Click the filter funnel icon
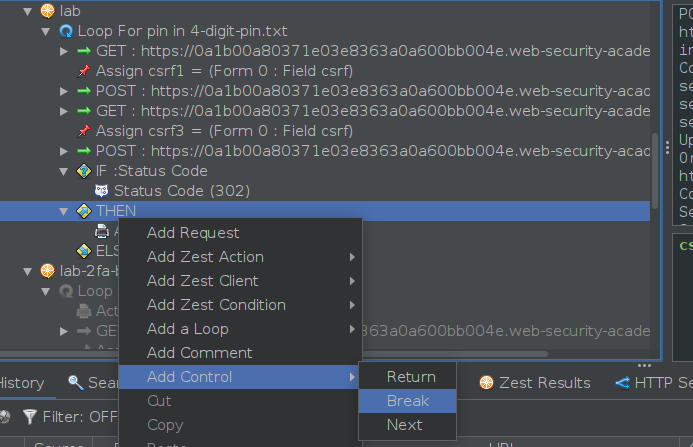693x447 pixels. coord(31,417)
